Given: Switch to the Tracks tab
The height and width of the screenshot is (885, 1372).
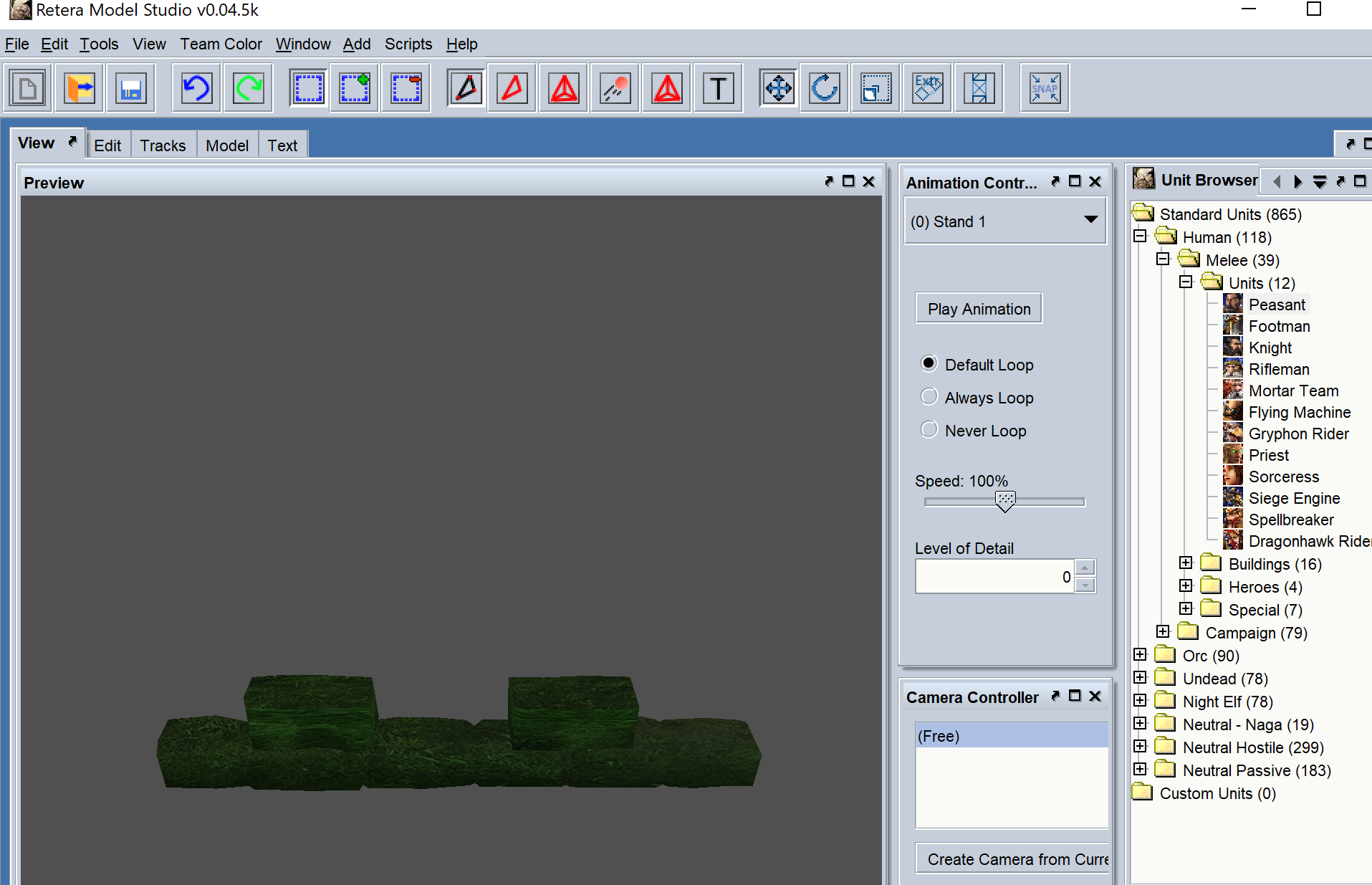Looking at the screenshot, I should click(163, 145).
